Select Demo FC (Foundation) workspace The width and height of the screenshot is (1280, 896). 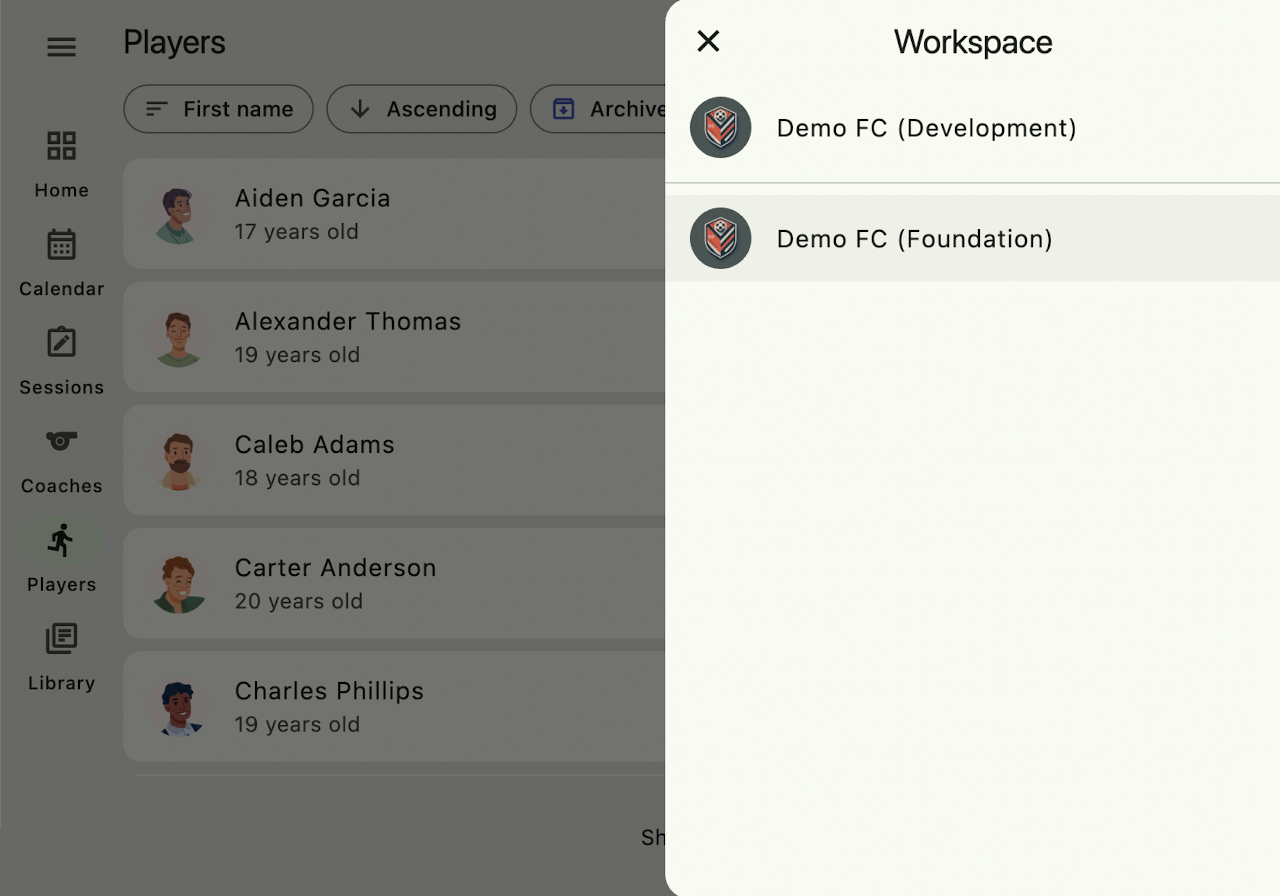(914, 239)
